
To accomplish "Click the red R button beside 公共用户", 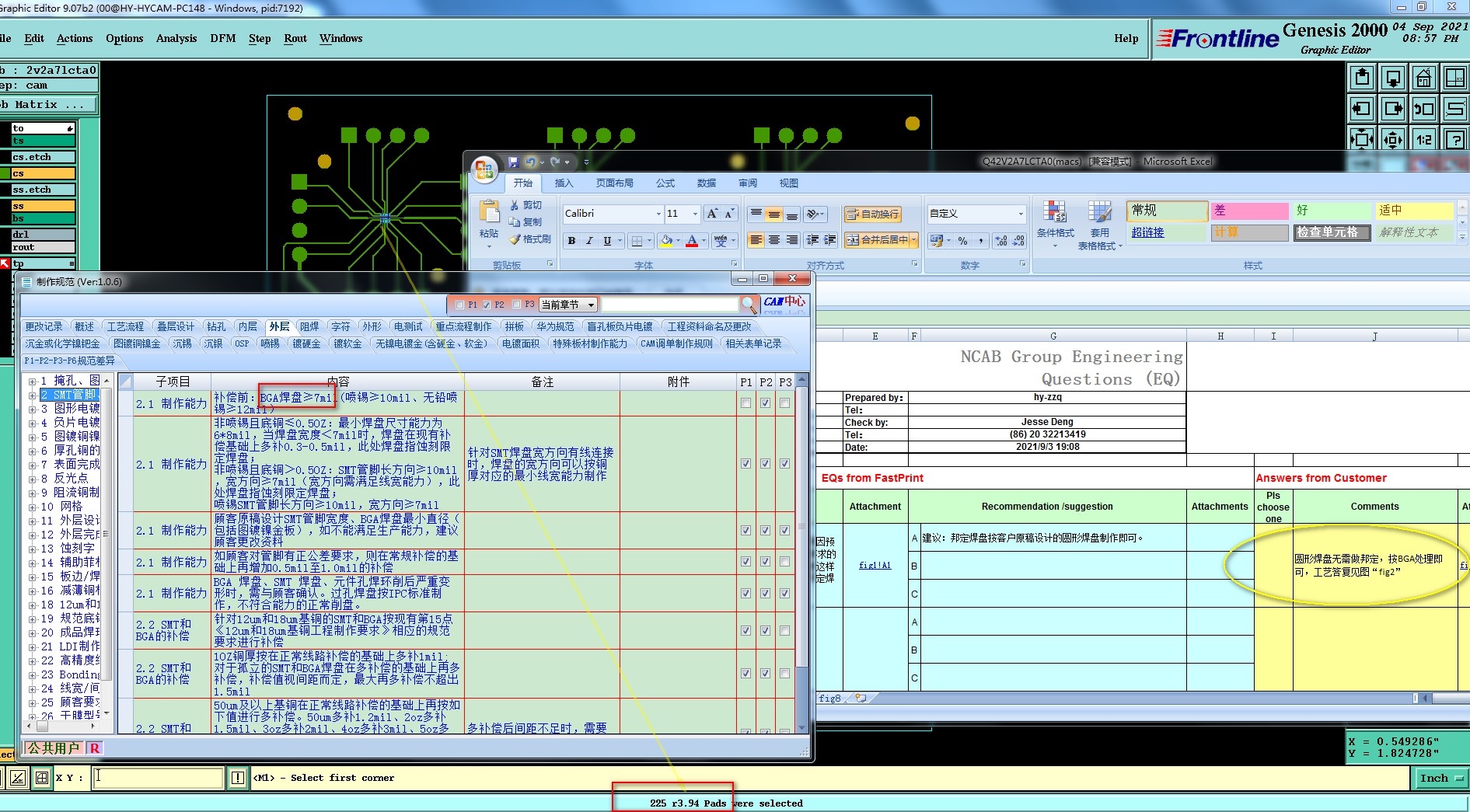I will pos(95,748).
